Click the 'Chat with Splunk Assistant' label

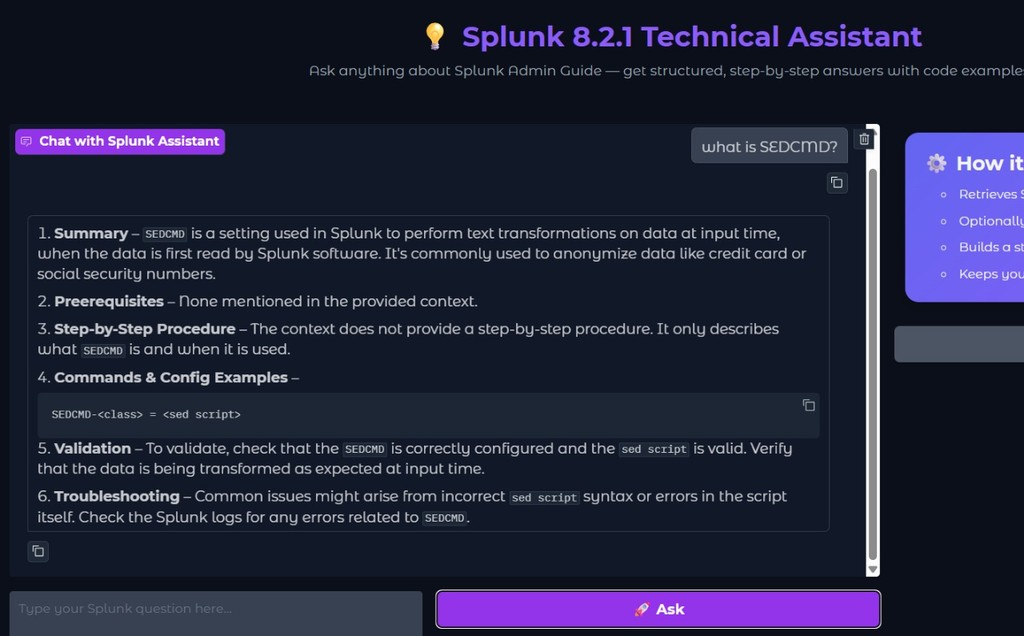(x=129, y=141)
